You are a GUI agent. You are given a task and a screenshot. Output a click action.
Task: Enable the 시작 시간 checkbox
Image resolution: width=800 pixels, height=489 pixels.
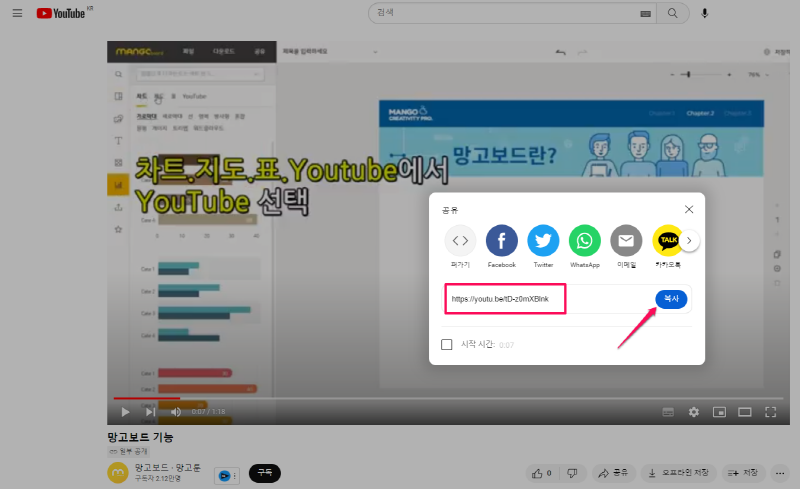tap(446, 345)
